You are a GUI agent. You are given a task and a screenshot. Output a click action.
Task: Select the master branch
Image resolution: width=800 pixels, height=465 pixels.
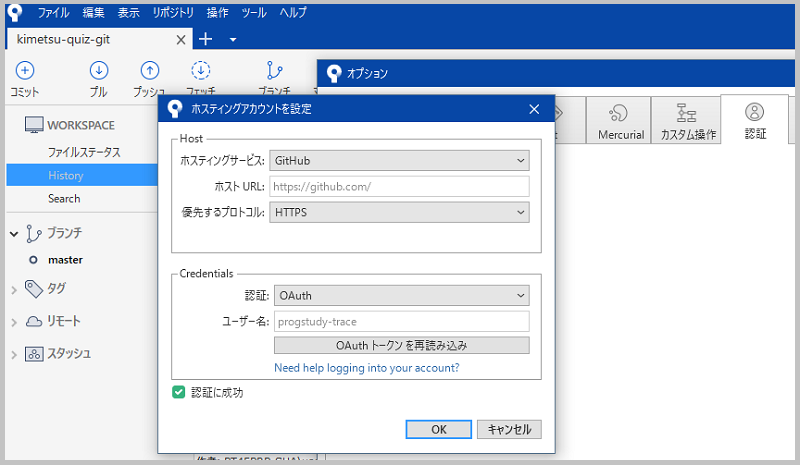65,260
